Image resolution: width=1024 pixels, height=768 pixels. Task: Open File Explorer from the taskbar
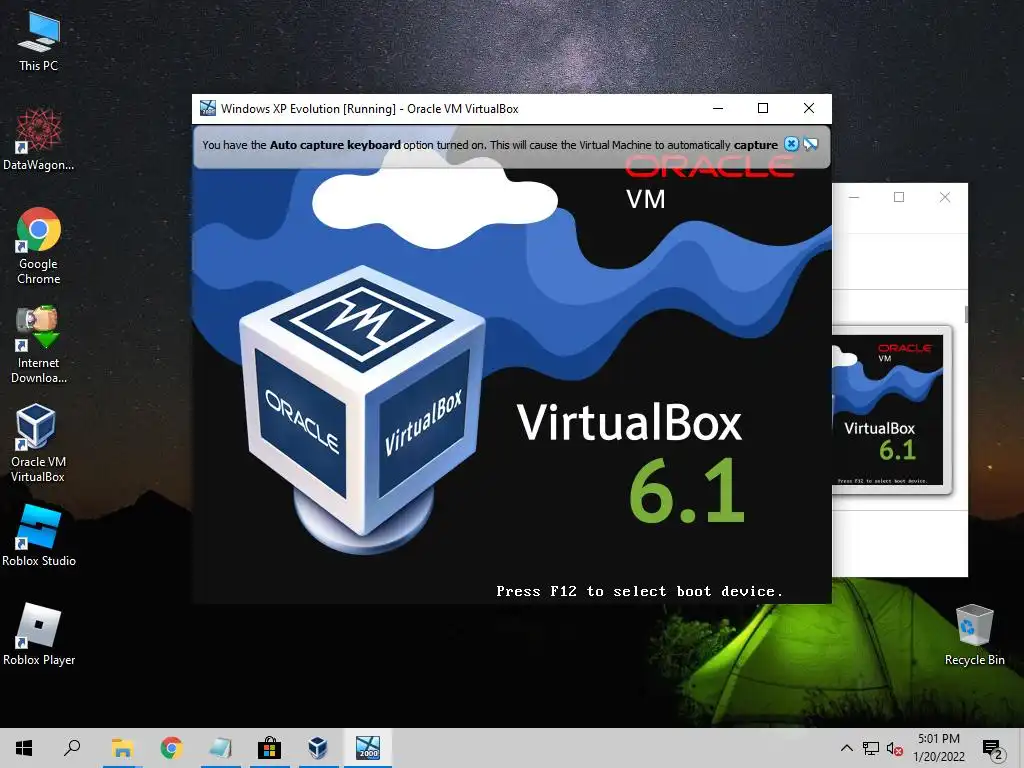point(122,748)
